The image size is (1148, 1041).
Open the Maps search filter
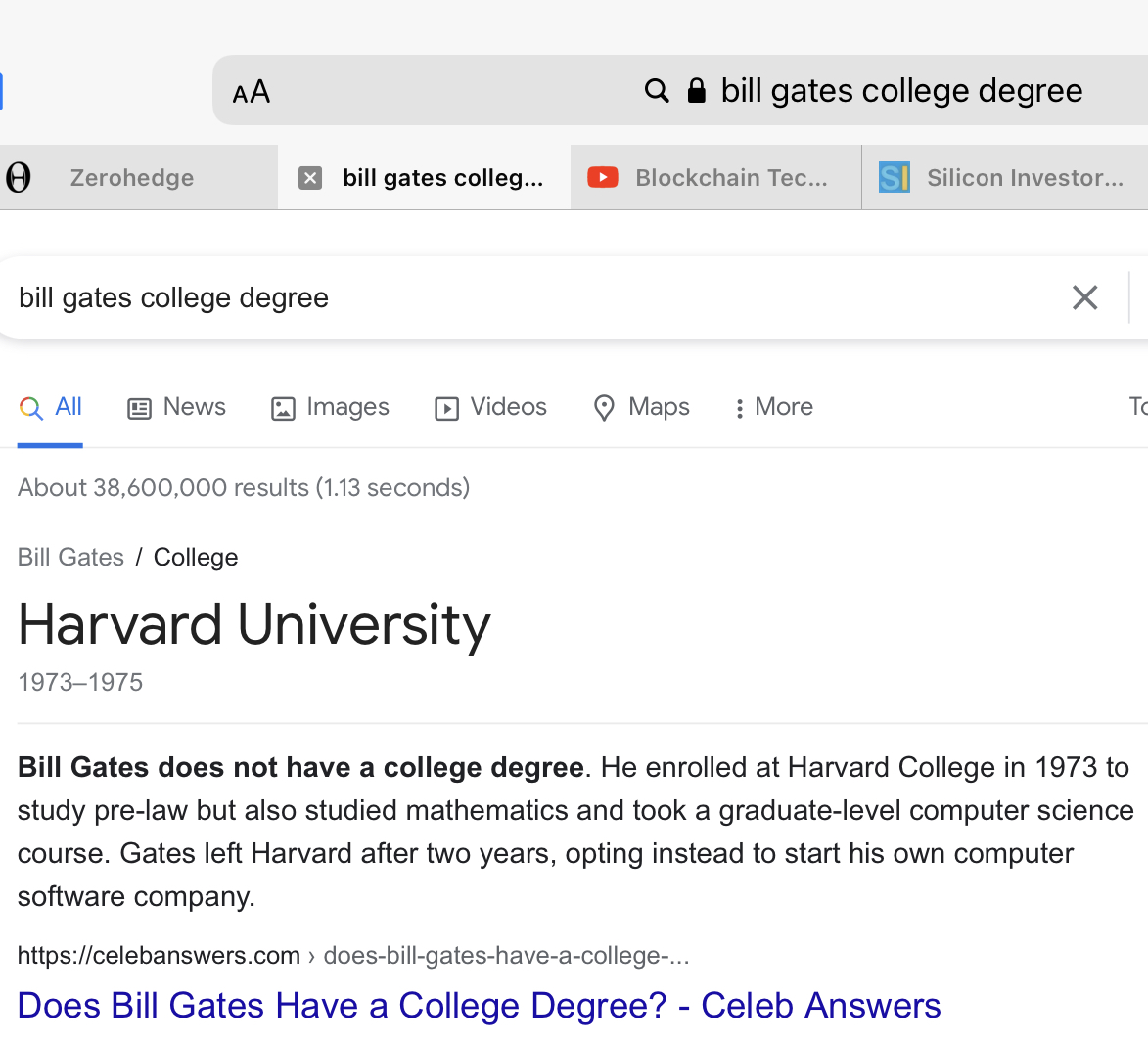coord(642,407)
